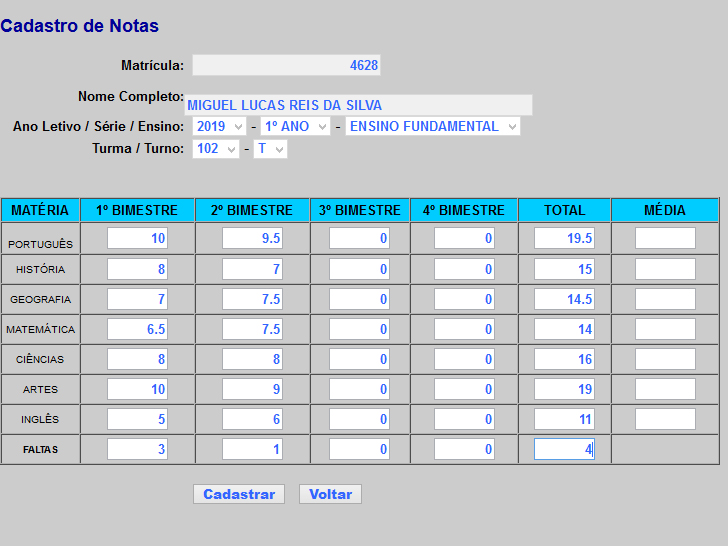
Task: Click Geografia 3º Bimestre grade field
Action: pyautogui.click(x=359, y=299)
